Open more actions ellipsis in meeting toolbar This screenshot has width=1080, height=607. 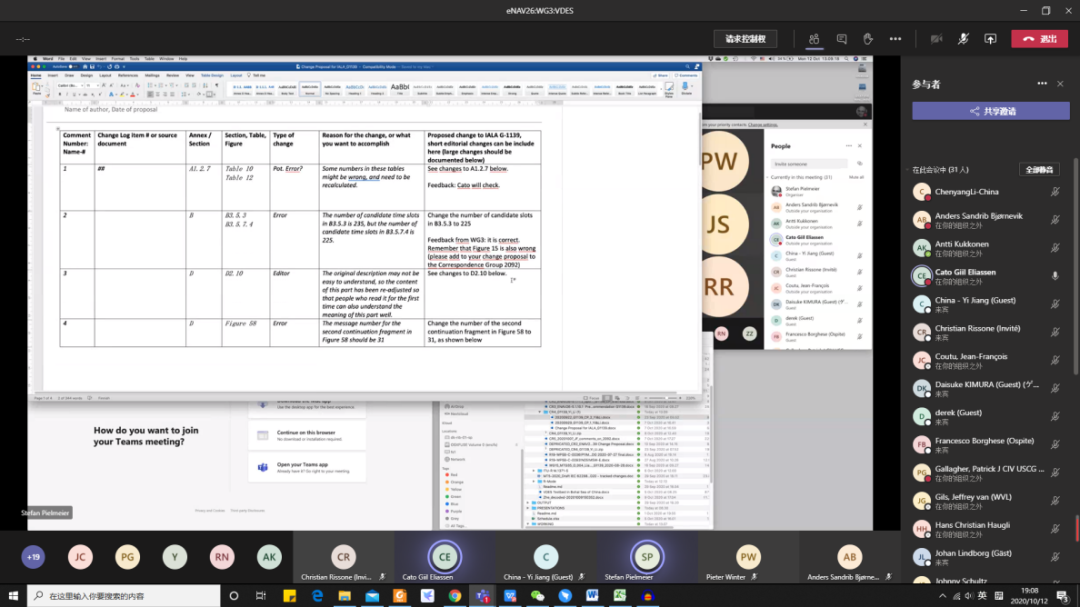(893, 39)
